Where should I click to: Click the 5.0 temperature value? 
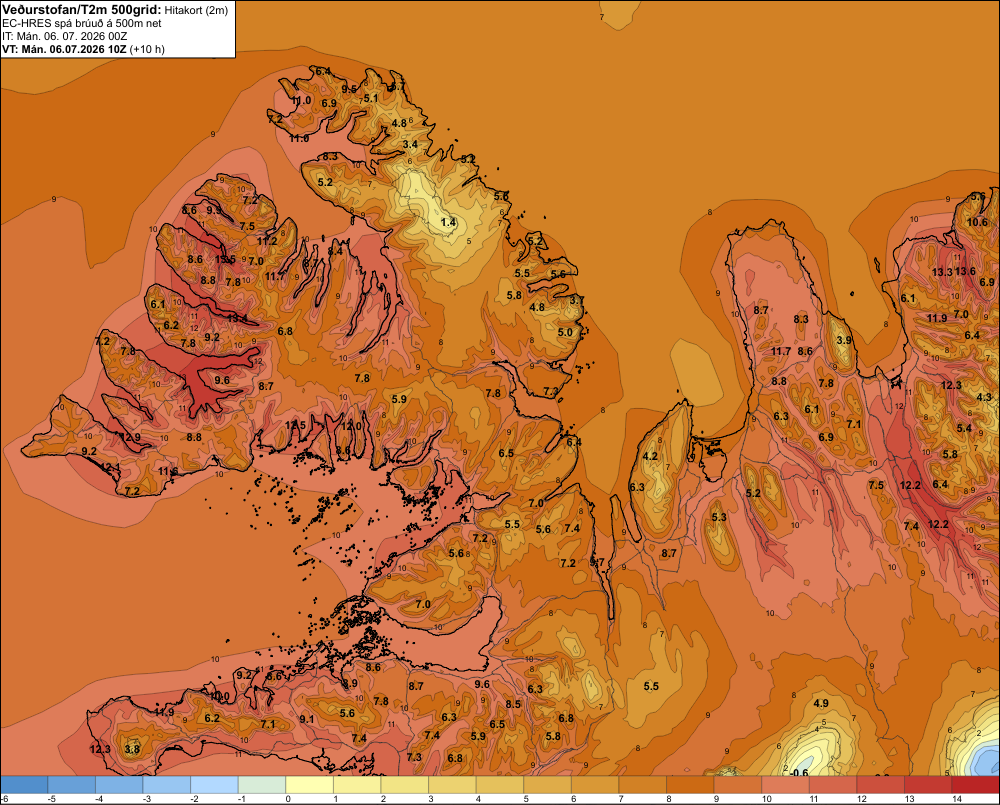565,332
